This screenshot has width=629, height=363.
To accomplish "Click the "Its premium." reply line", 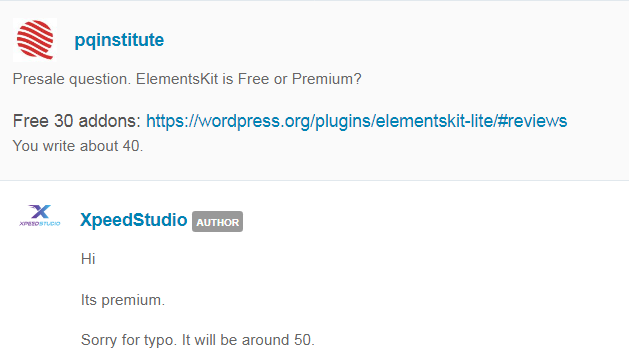I will 123,300.
